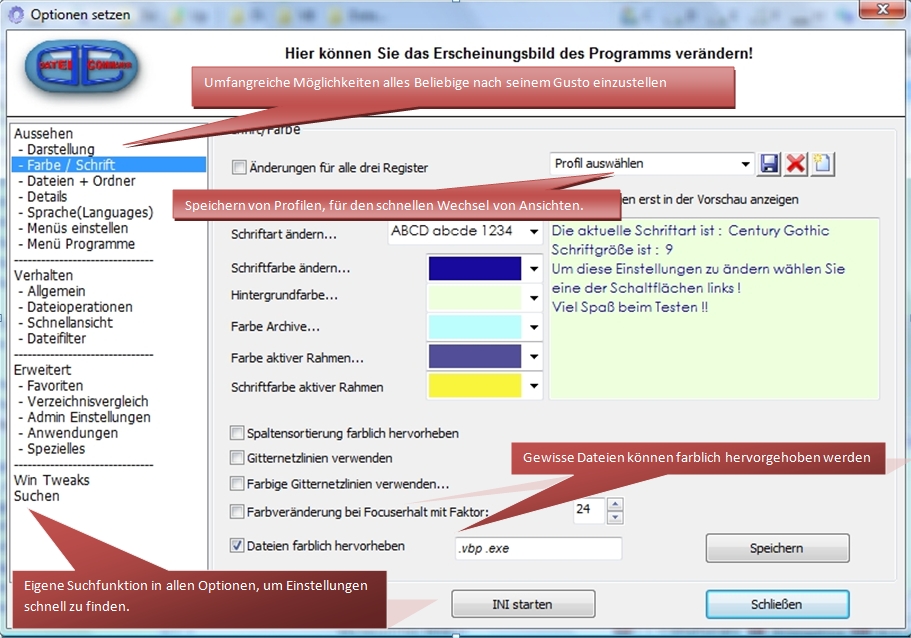This screenshot has width=911, height=638.
Task: Open the Schriftfarbe ändern color dropdown arrow
Action: coord(534,269)
